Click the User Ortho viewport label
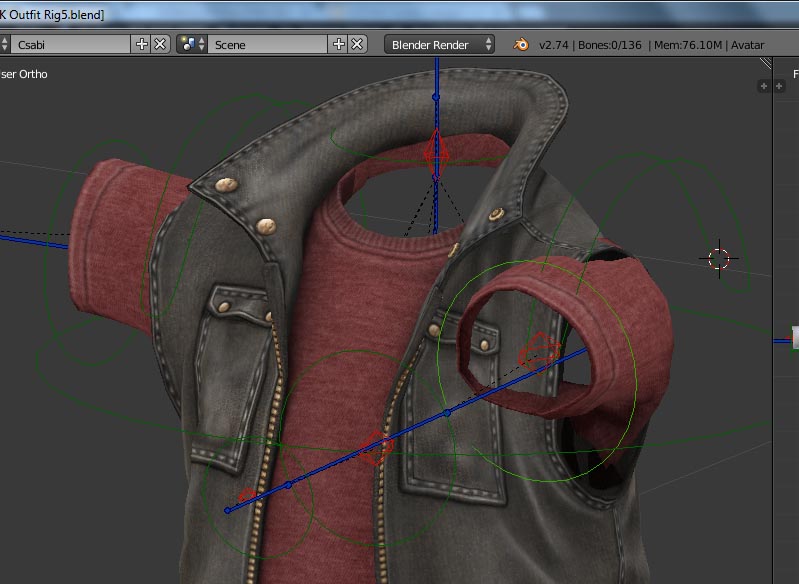Screen dimensions: 799x584 click(24, 74)
